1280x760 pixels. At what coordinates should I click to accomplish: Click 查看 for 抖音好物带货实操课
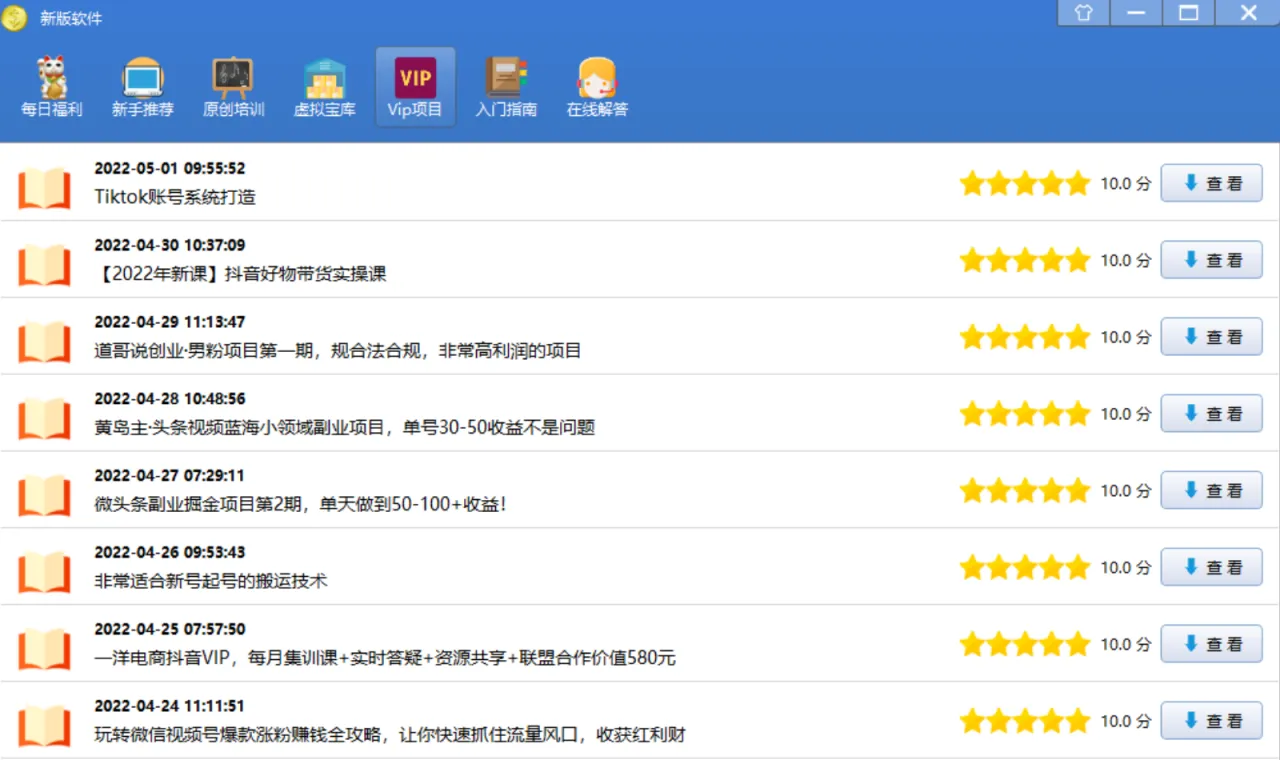tap(1211, 260)
